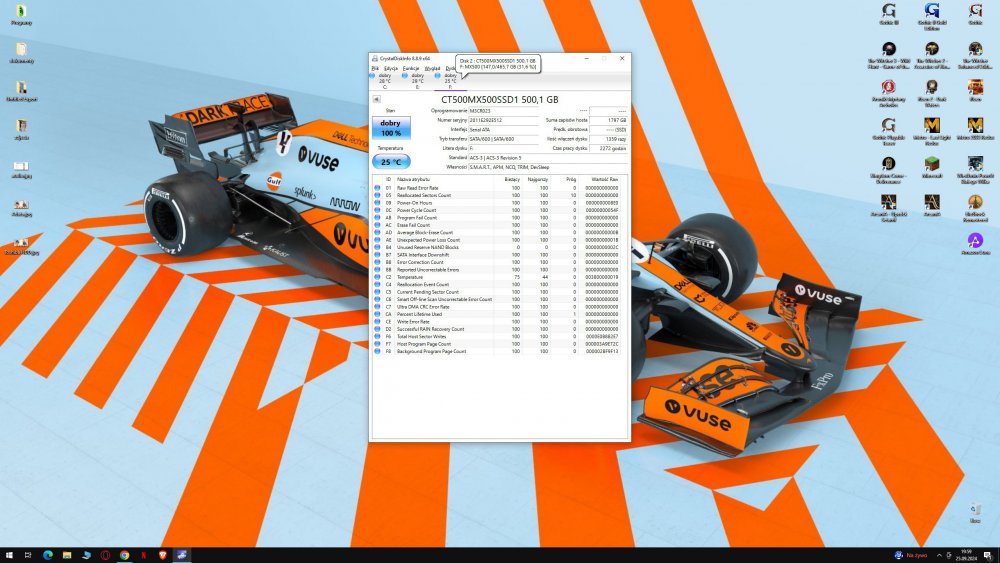Click the 'dobry 100 %' health status button

pyautogui.click(x=391, y=128)
